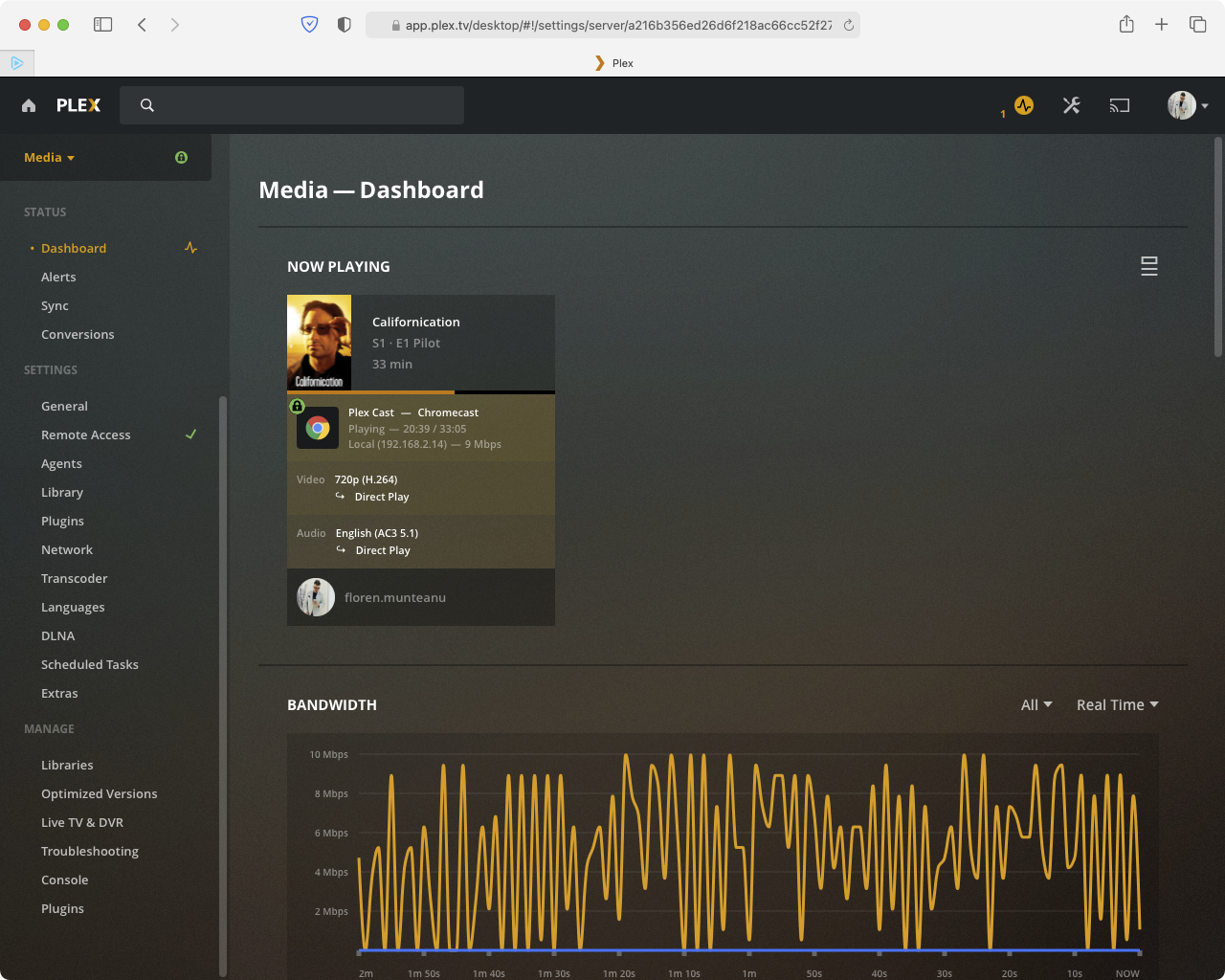Click the PLEX logo
The image size is (1225, 980).
point(78,105)
